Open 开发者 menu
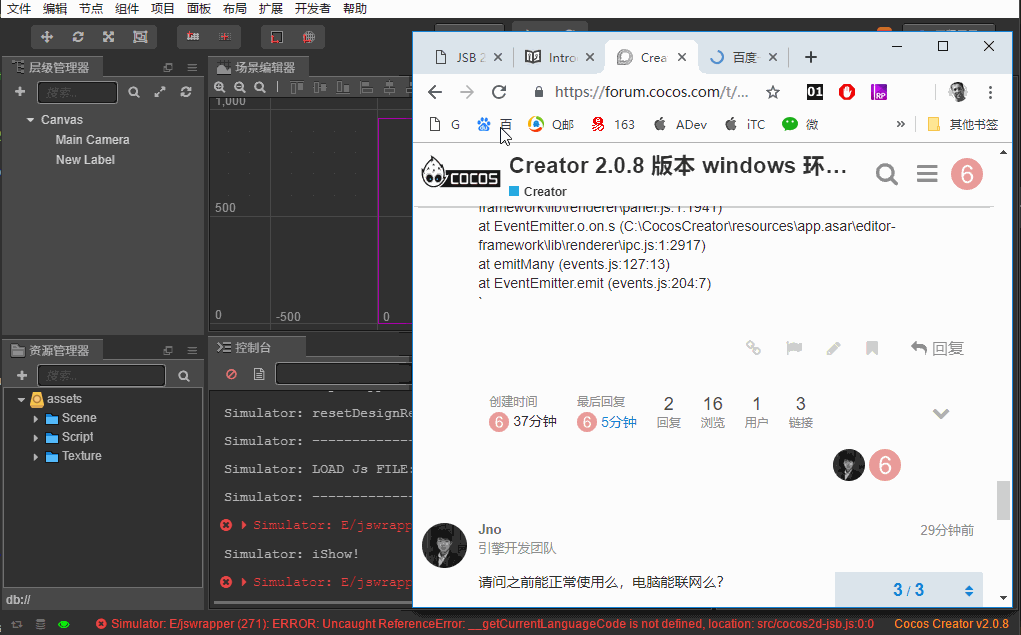1021x635 pixels. [313, 8]
